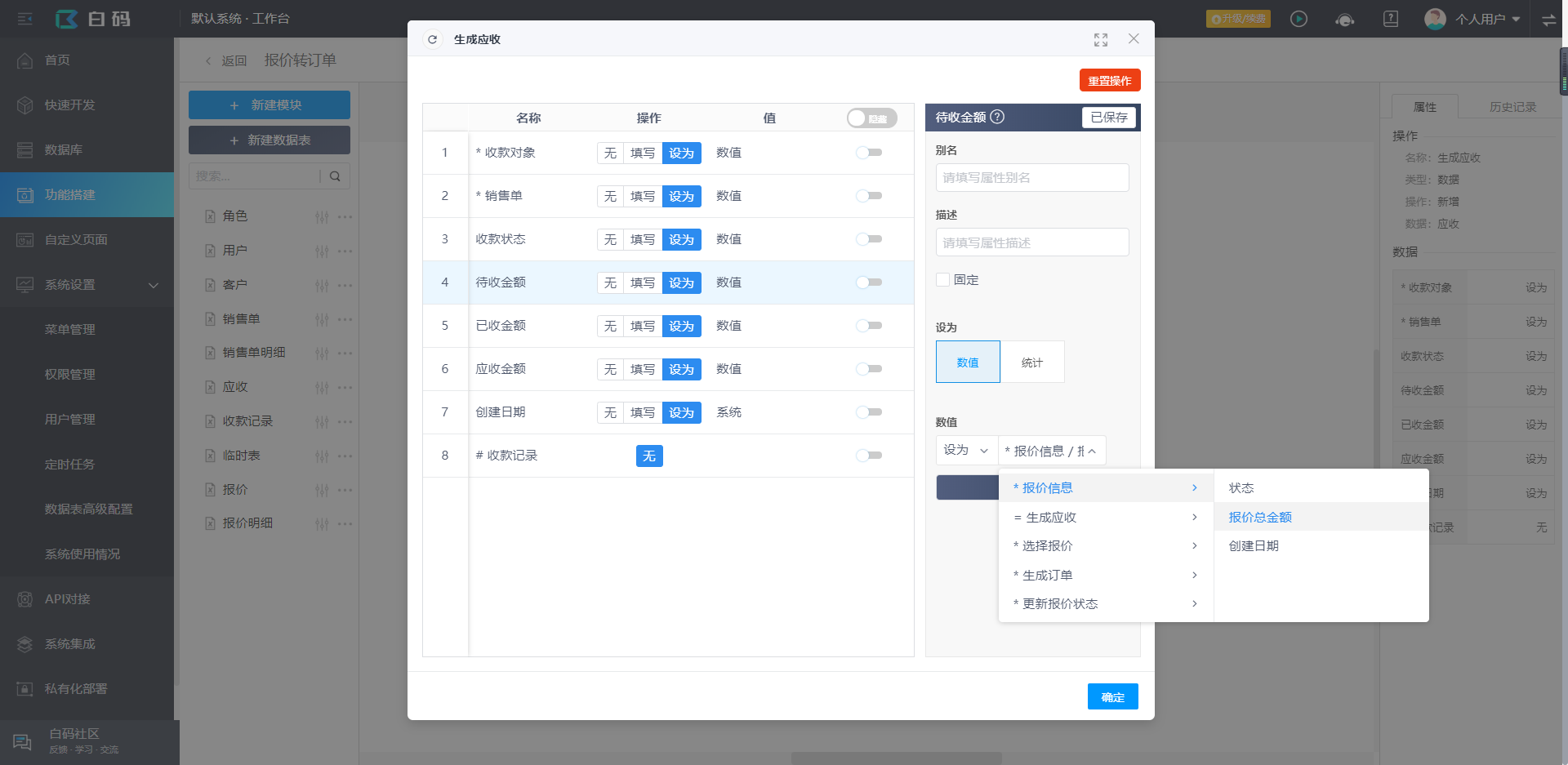Viewport: 1568px width, 765px height.
Task: Open 自定义页面 in the left sidebar
Action: 87,240
